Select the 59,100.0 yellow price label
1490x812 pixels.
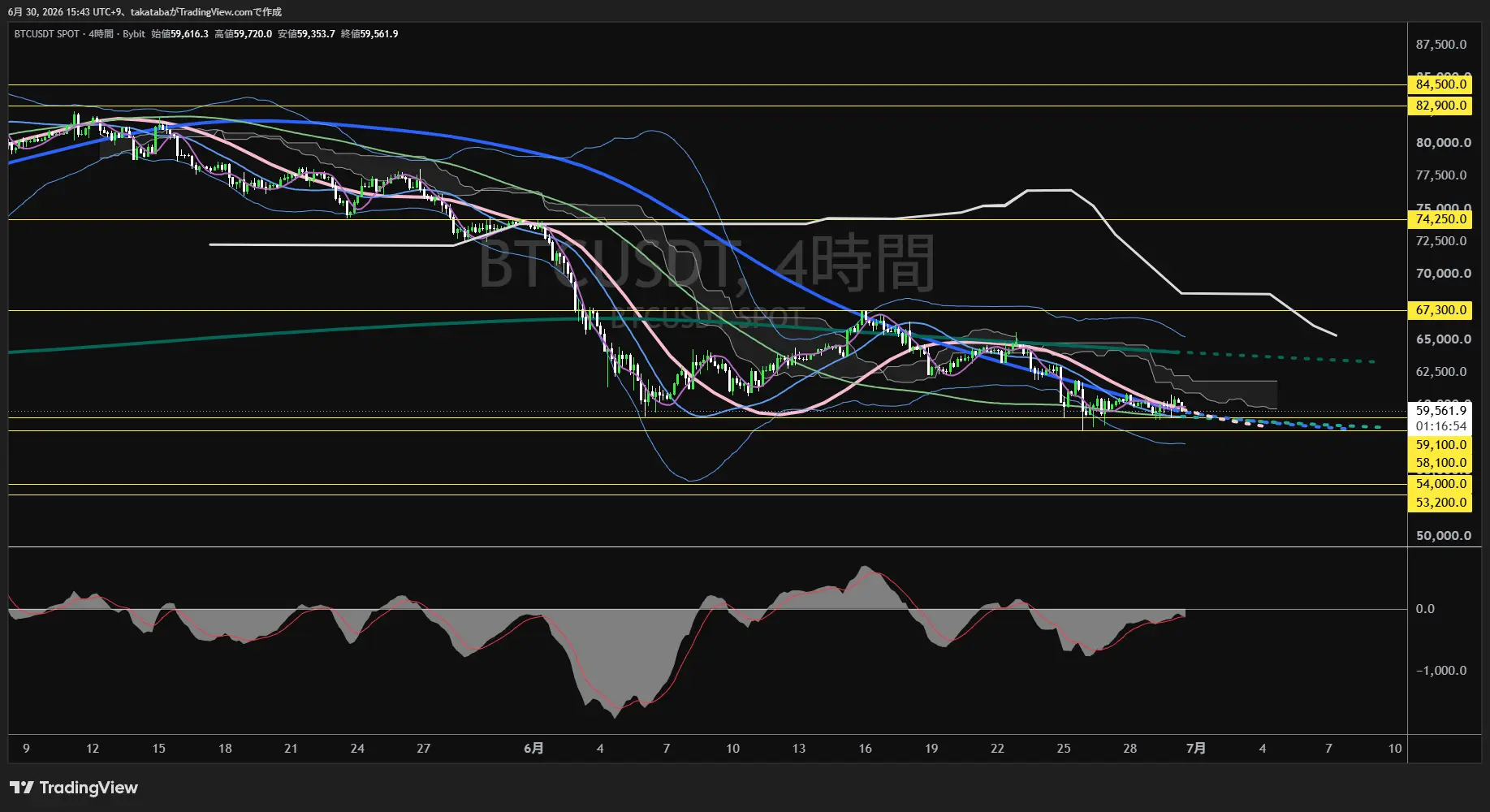pos(1440,445)
